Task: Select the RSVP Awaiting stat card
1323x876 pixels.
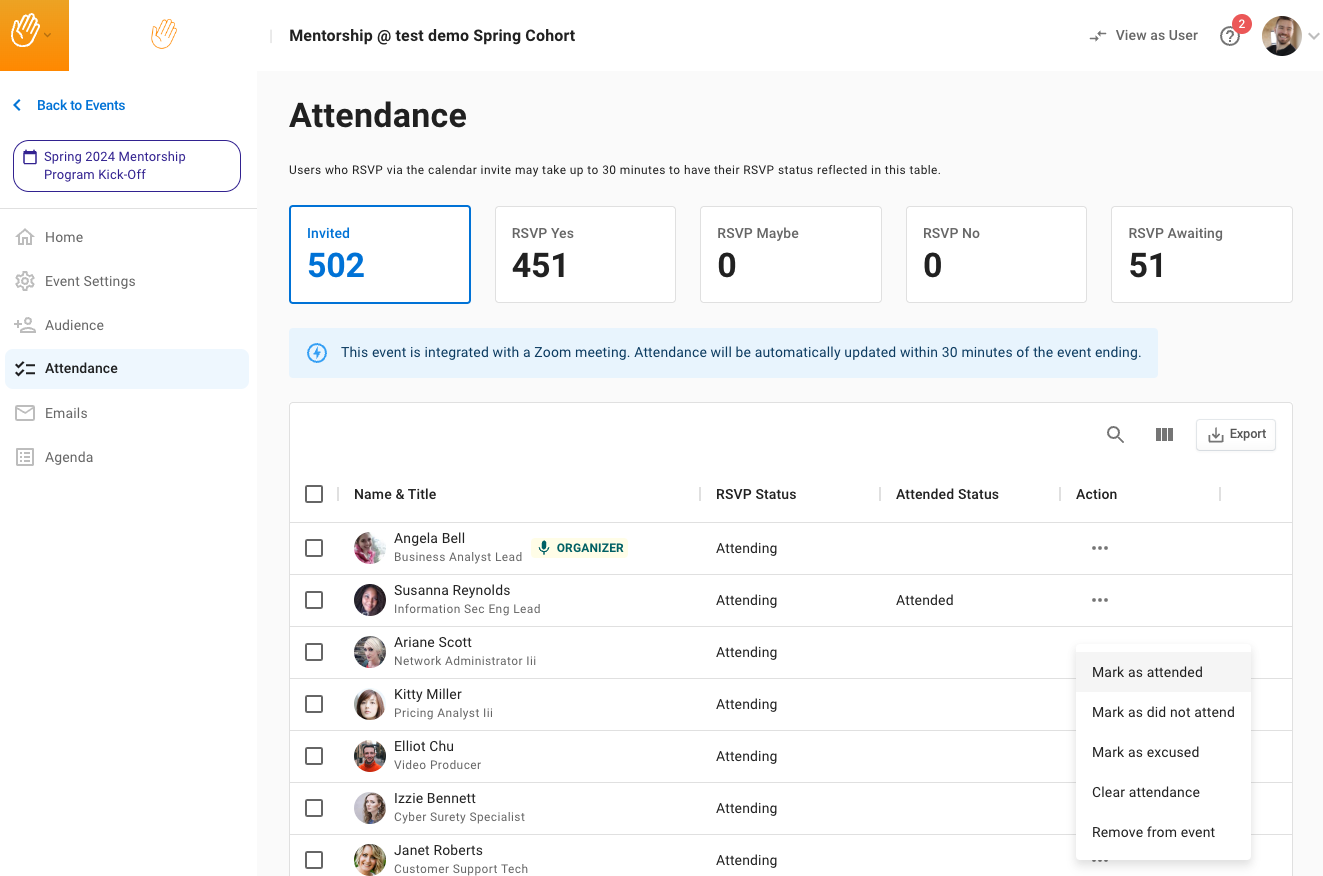Action: pyautogui.click(x=1201, y=254)
